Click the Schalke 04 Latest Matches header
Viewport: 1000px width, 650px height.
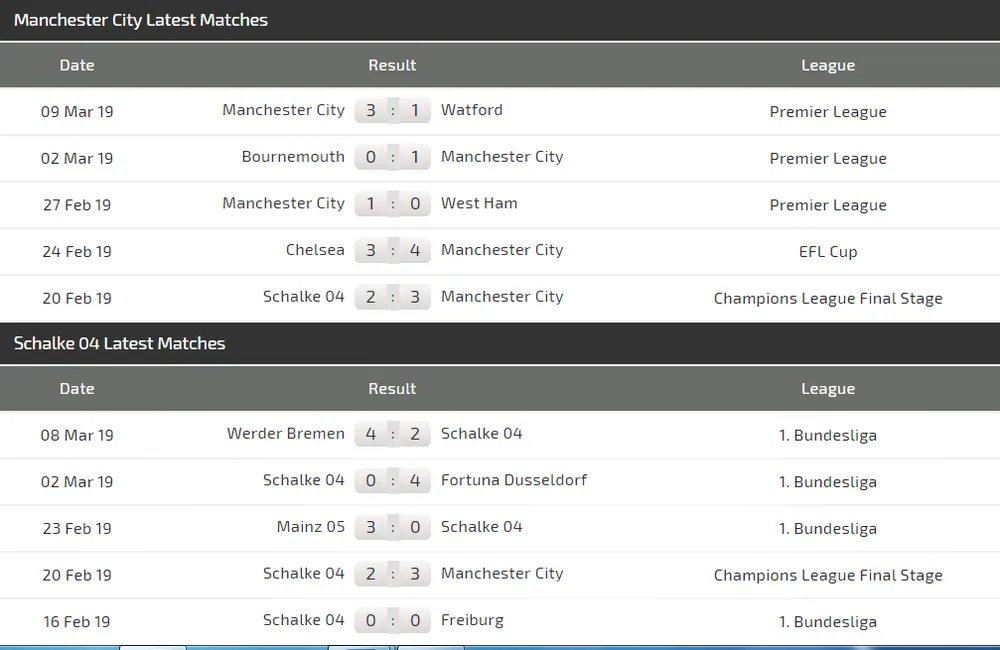(x=120, y=343)
